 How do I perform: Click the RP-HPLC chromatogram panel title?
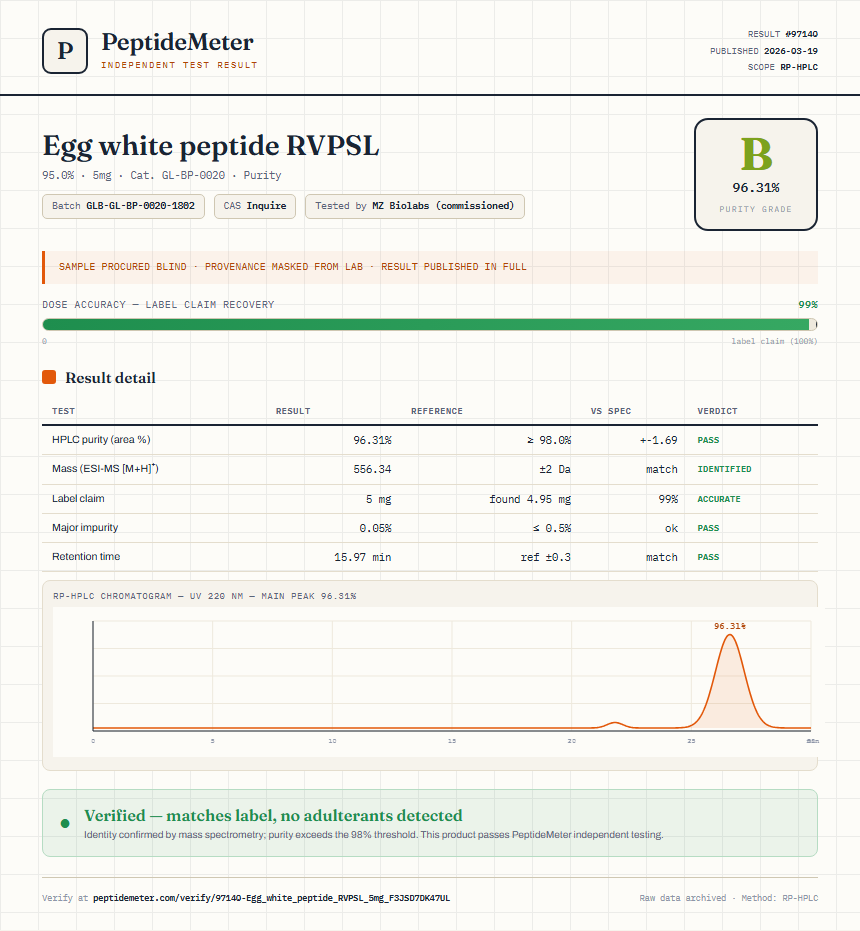(204, 596)
